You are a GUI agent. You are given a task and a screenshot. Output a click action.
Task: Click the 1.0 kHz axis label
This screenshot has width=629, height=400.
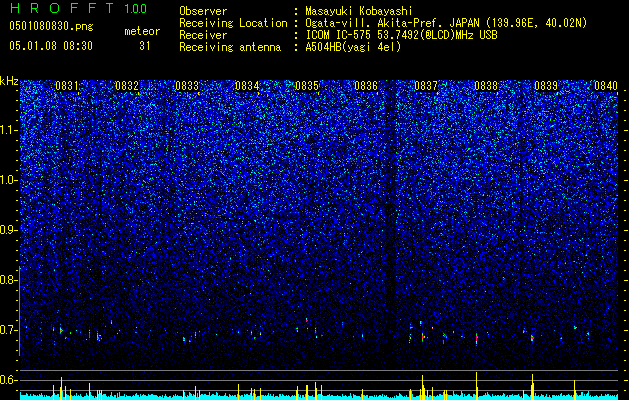(x=8, y=180)
